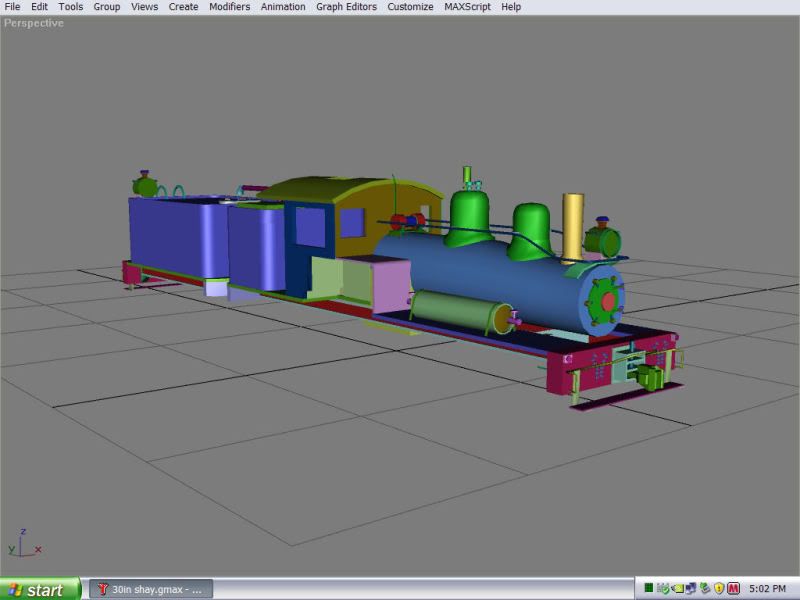Open the Graph Editors menu
The image size is (800, 600).
(x=346, y=7)
